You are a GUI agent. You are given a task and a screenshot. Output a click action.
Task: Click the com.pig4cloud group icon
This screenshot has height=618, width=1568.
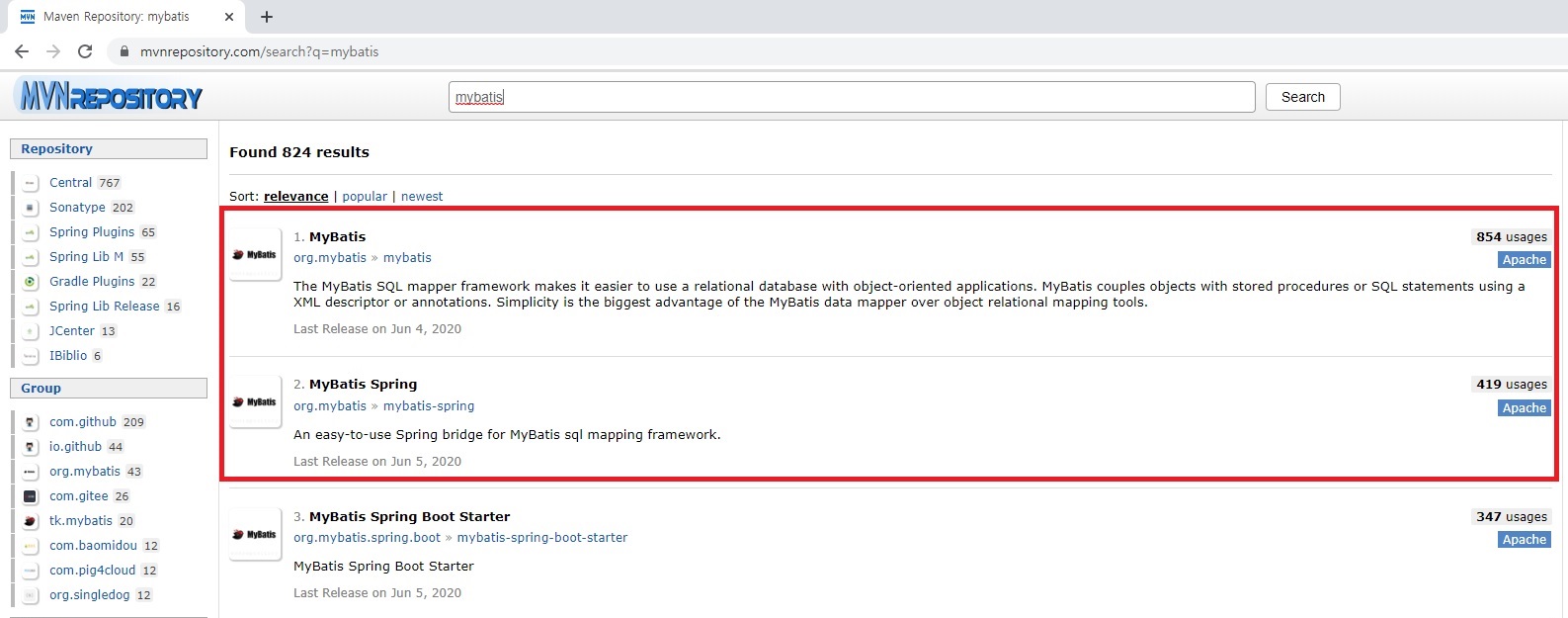click(31, 571)
